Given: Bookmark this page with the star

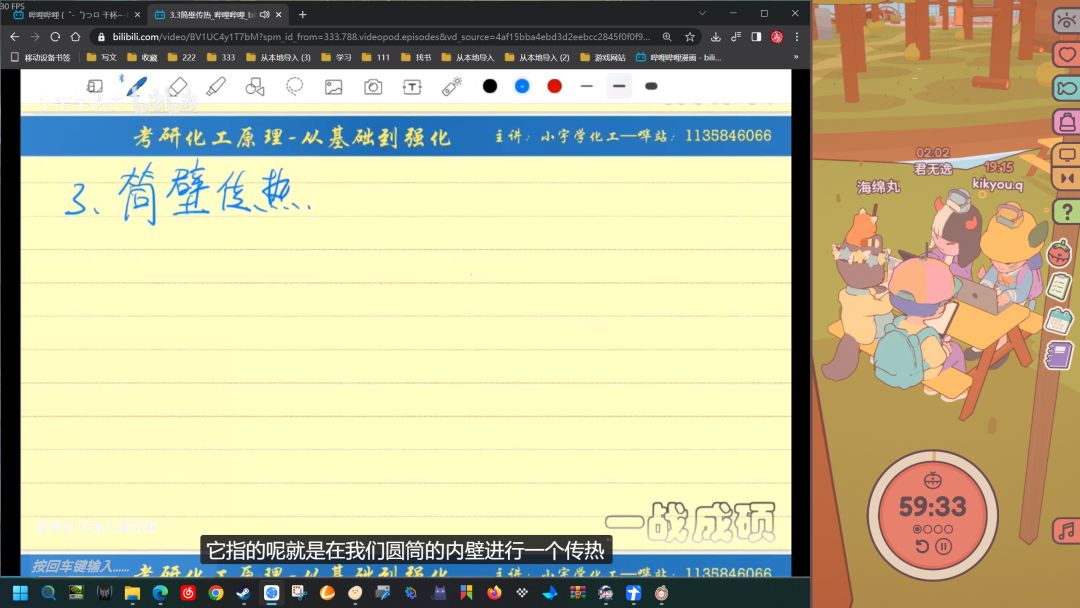Looking at the screenshot, I should point(689,36).
